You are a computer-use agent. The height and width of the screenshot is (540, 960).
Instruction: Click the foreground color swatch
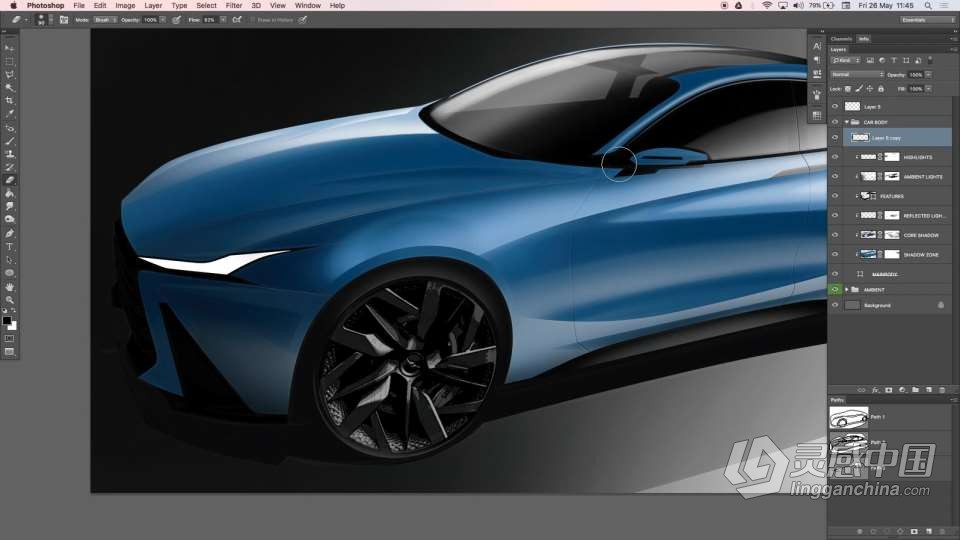pos(7,320)
